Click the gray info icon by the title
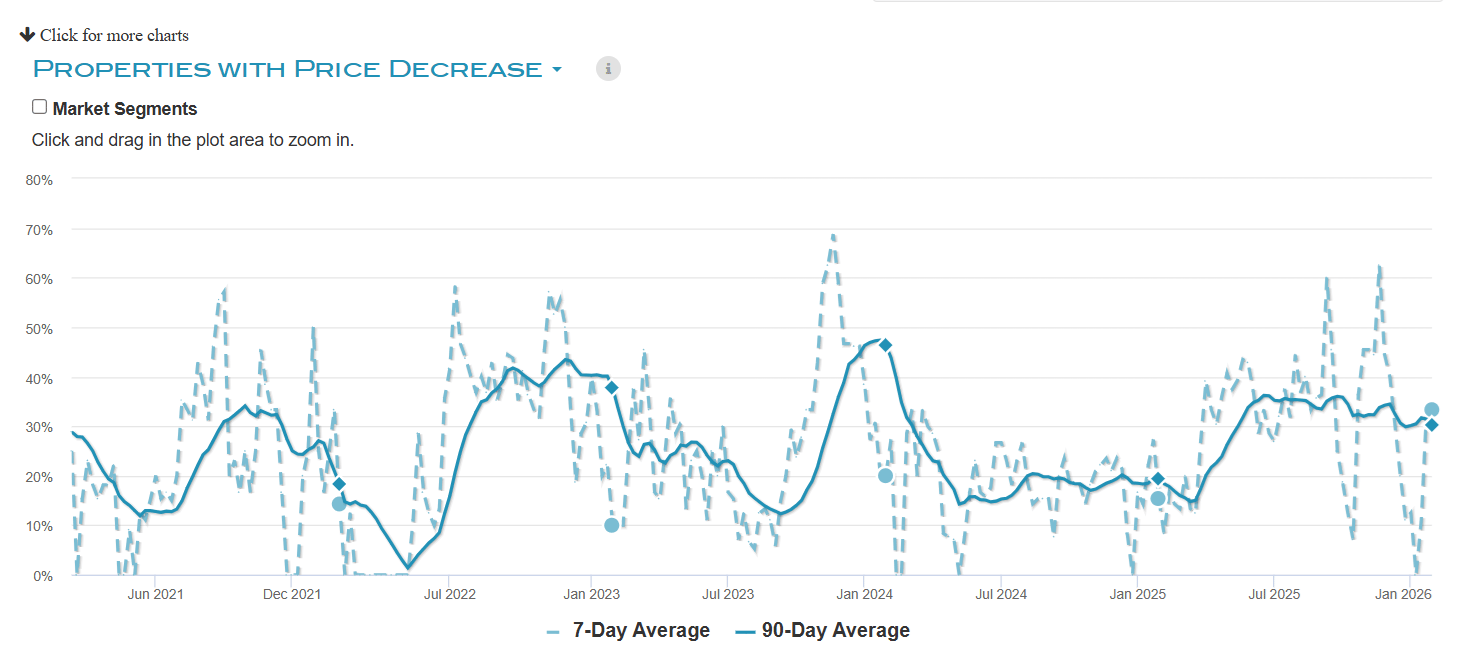 coord(608,69)
